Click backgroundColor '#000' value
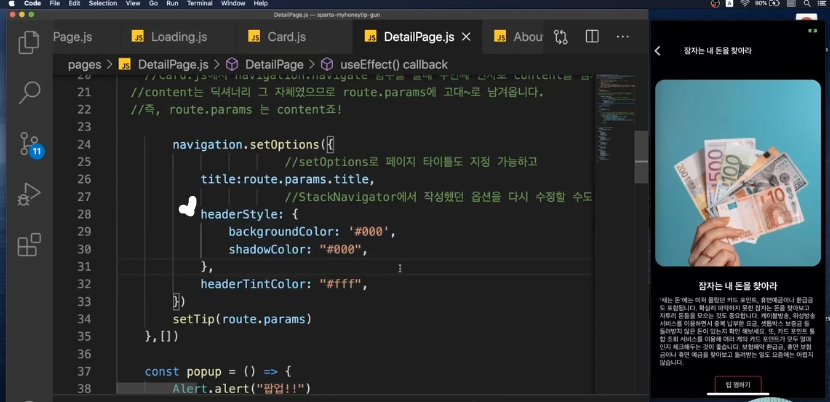830x402 pixels. coord(368,232)
